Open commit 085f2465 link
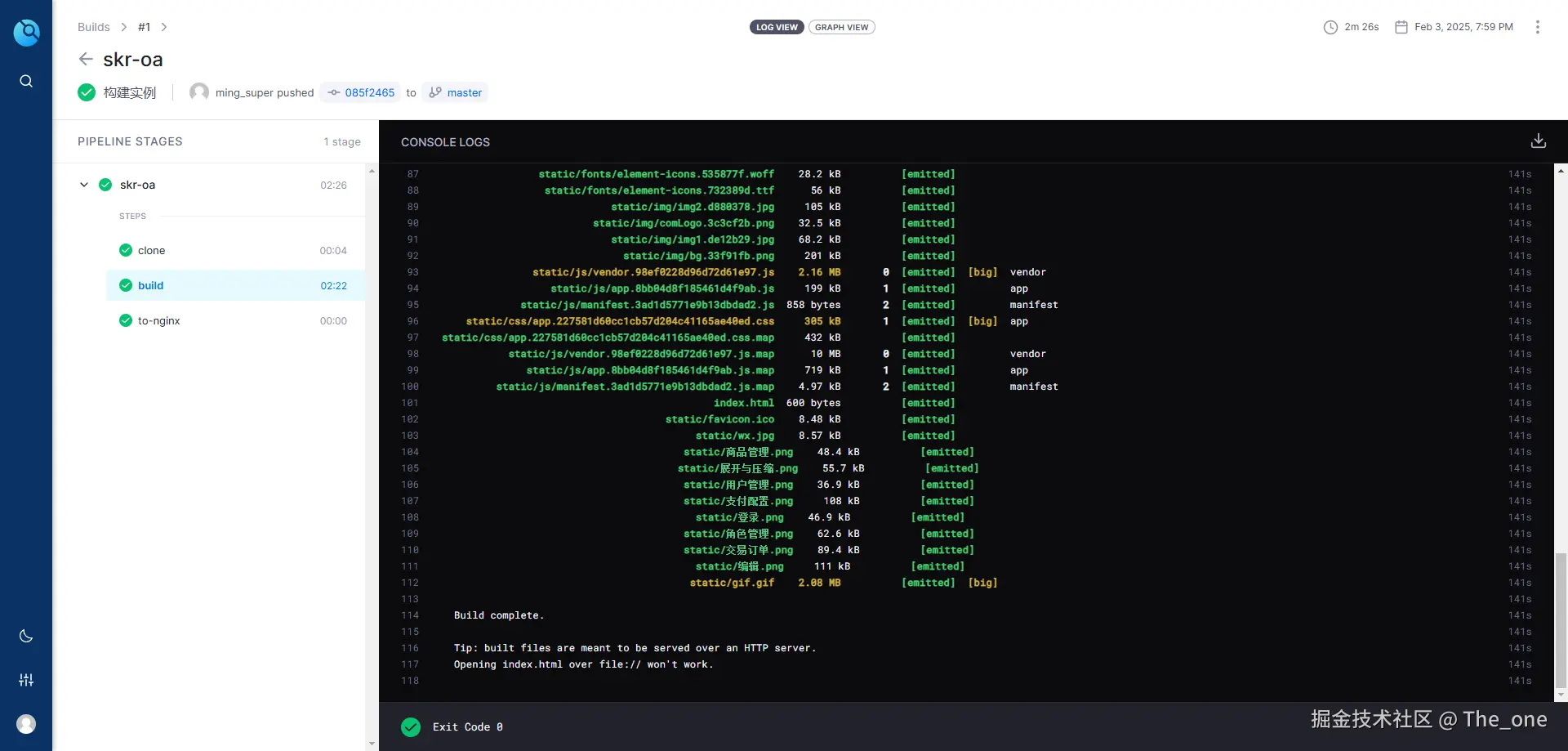 [361, 92]
